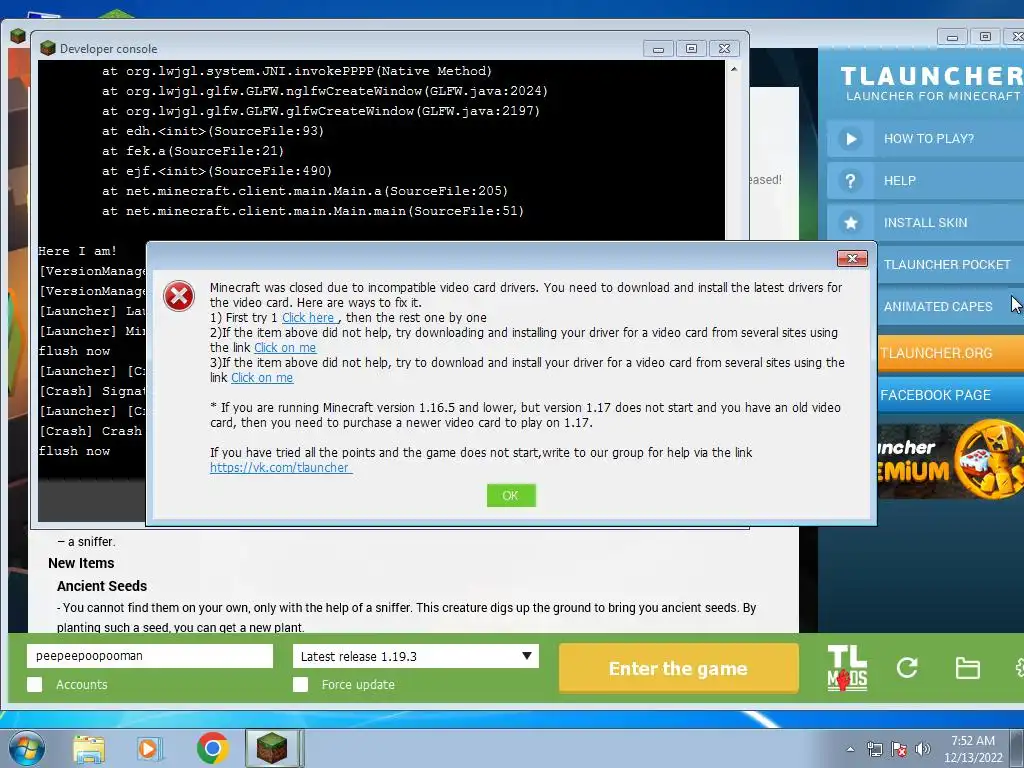Visit TLAUNCHER.ORG orange button
Screen dimensions: 1024x768
coord(950,353)
